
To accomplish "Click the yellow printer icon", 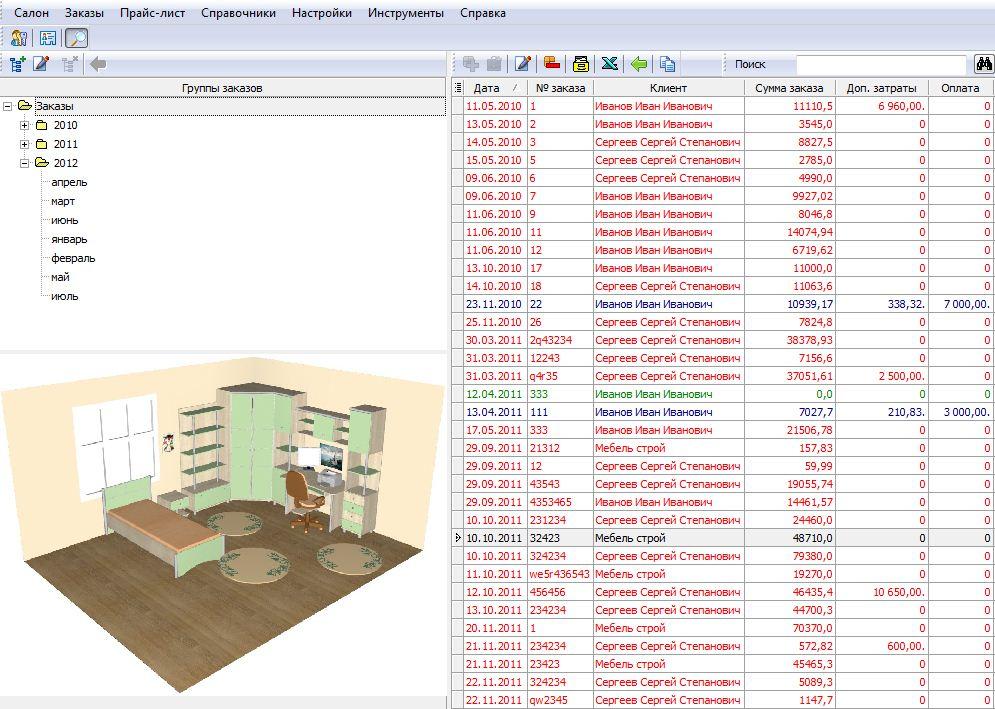I will coord(581,63).
